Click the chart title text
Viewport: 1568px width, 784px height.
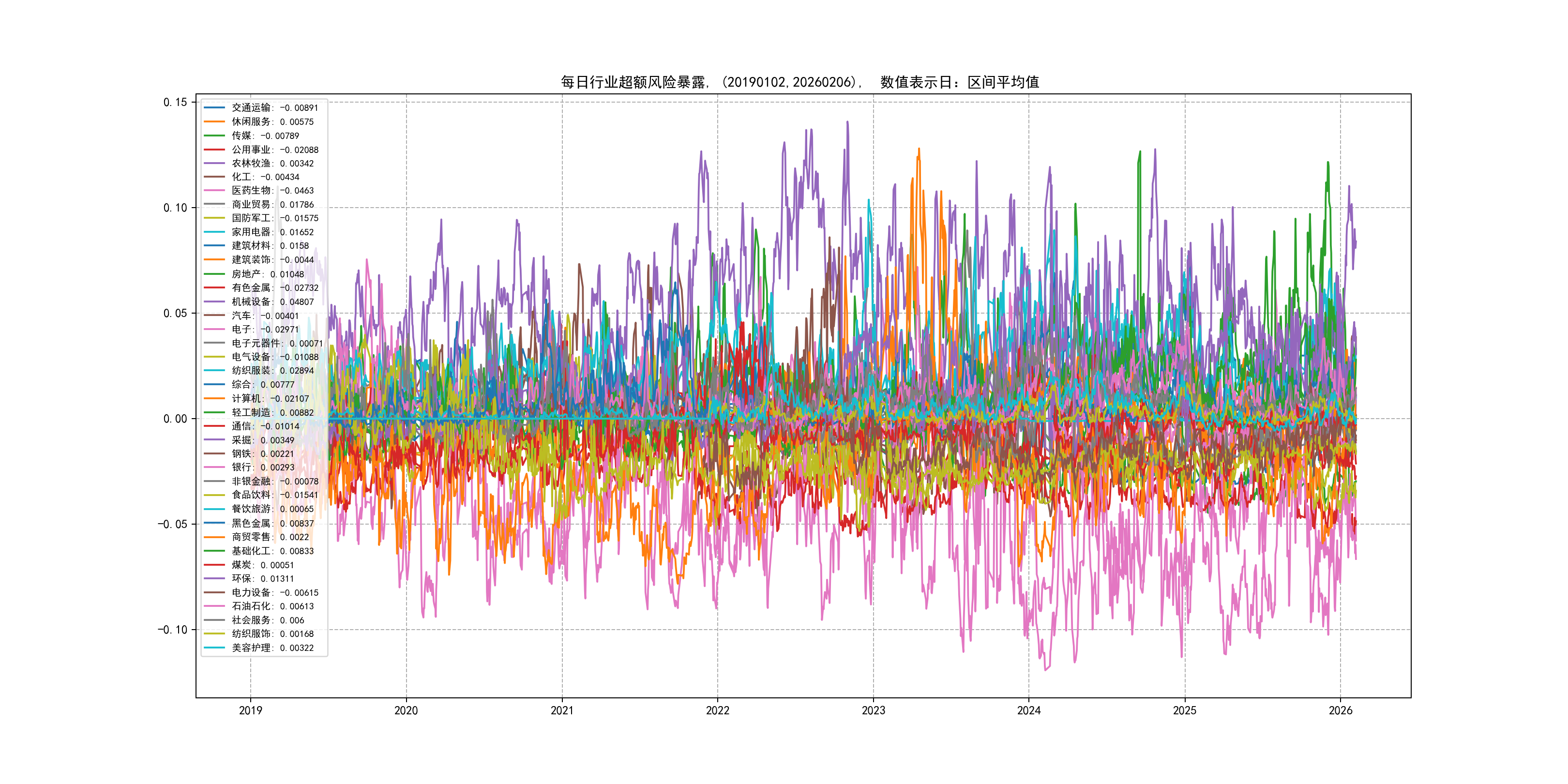coord(800,82)
